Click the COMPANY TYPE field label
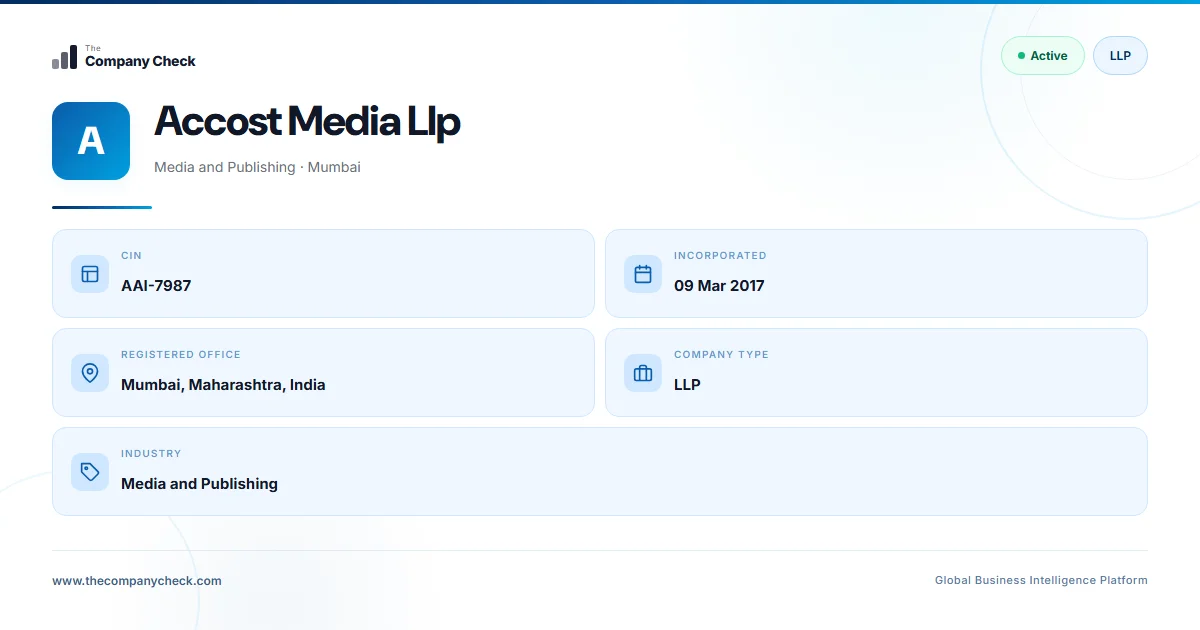The image size is (1200, 630). click(x=721, y=355)
